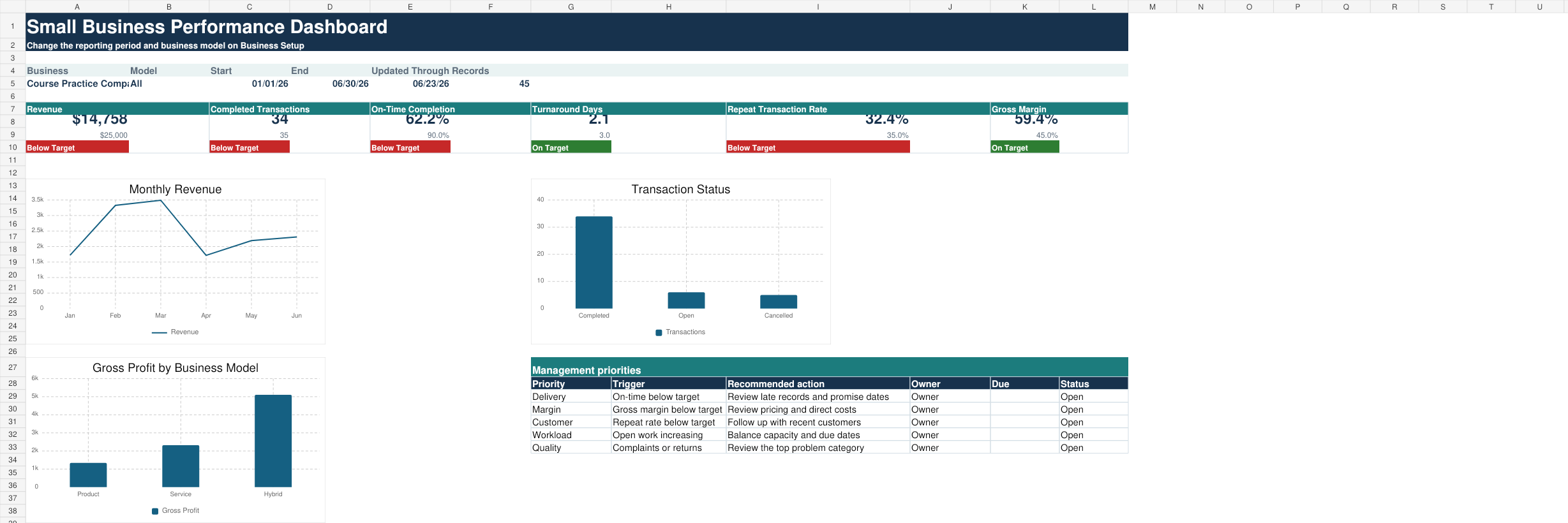1568x523 pixels.
Task: Click the 'Change the reporting period' subtitle
Action: (x=165, y=45)
